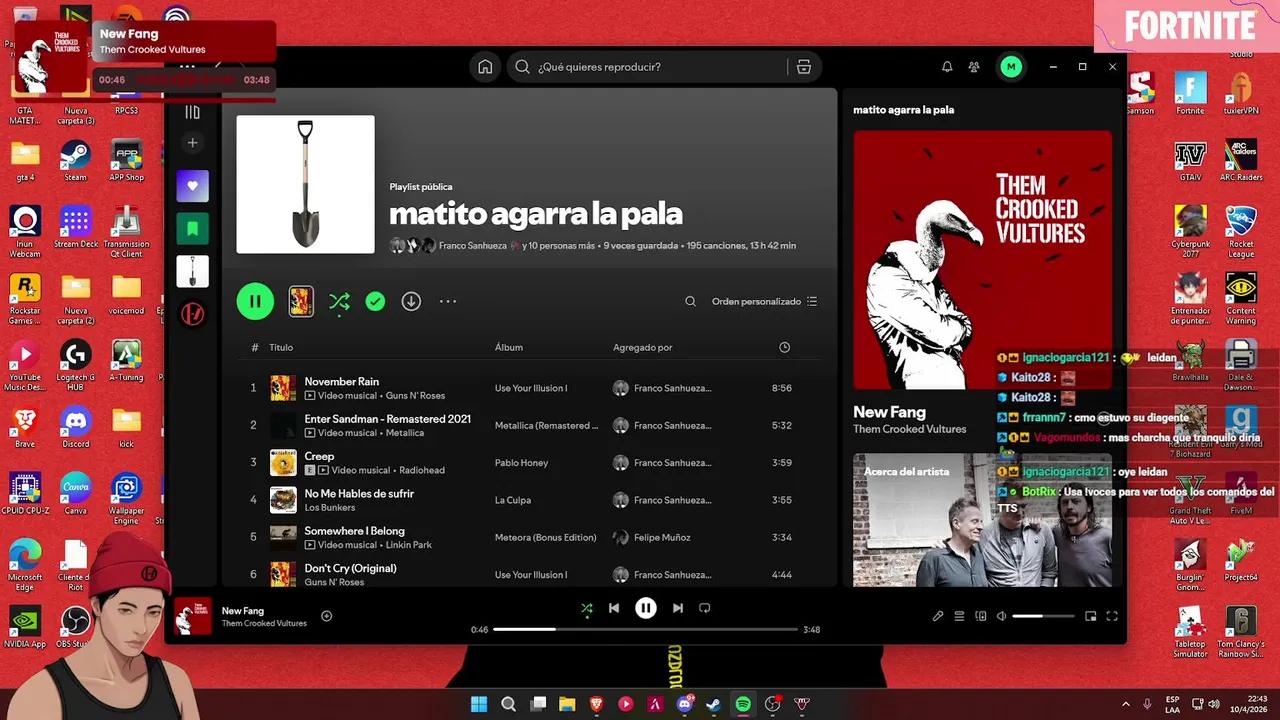Open the miniplayer icon
The height and width of the screenshot is (720, 1280).
pyautogui.click(x=1090, y=616)
